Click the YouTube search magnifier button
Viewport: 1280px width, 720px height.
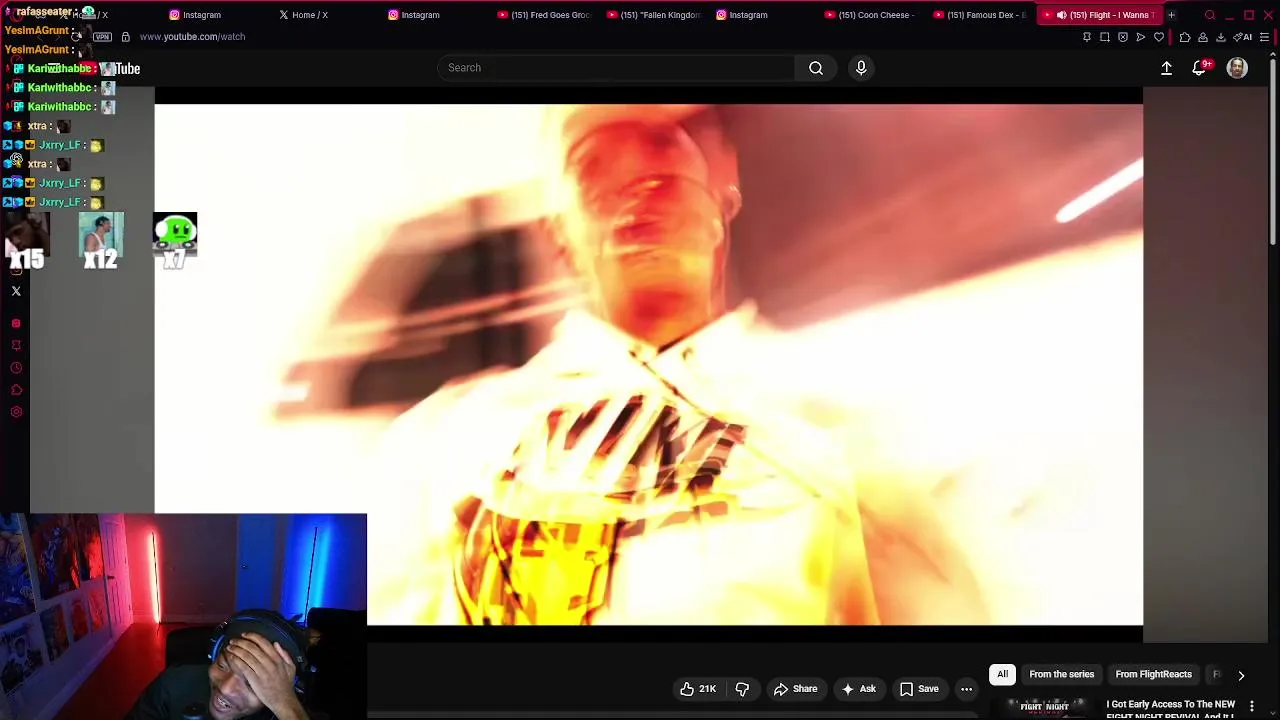coord(816,68)
